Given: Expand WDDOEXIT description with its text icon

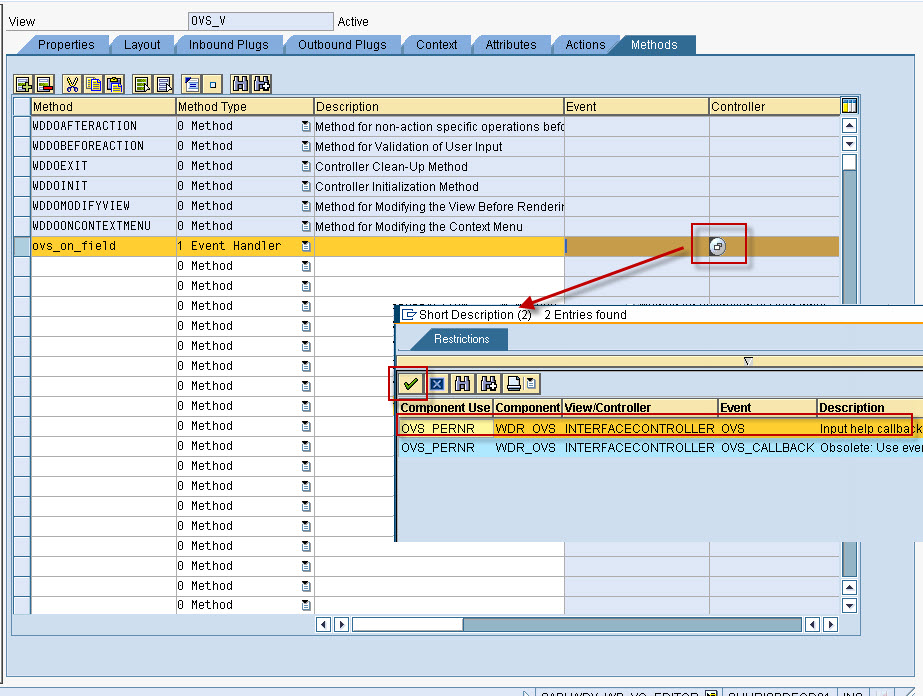Looking at the screenshot, I should 304,166.
